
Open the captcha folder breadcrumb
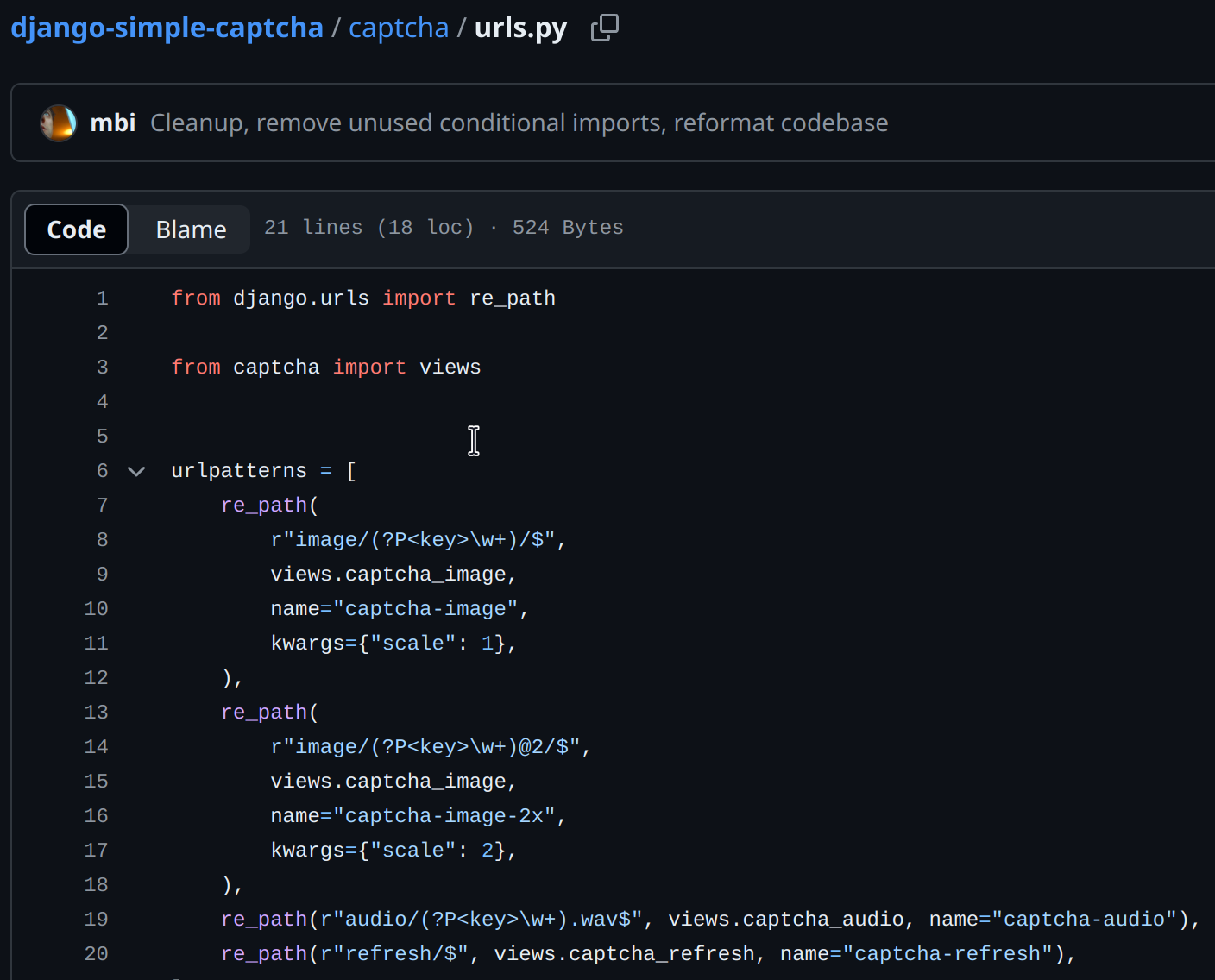399,28
